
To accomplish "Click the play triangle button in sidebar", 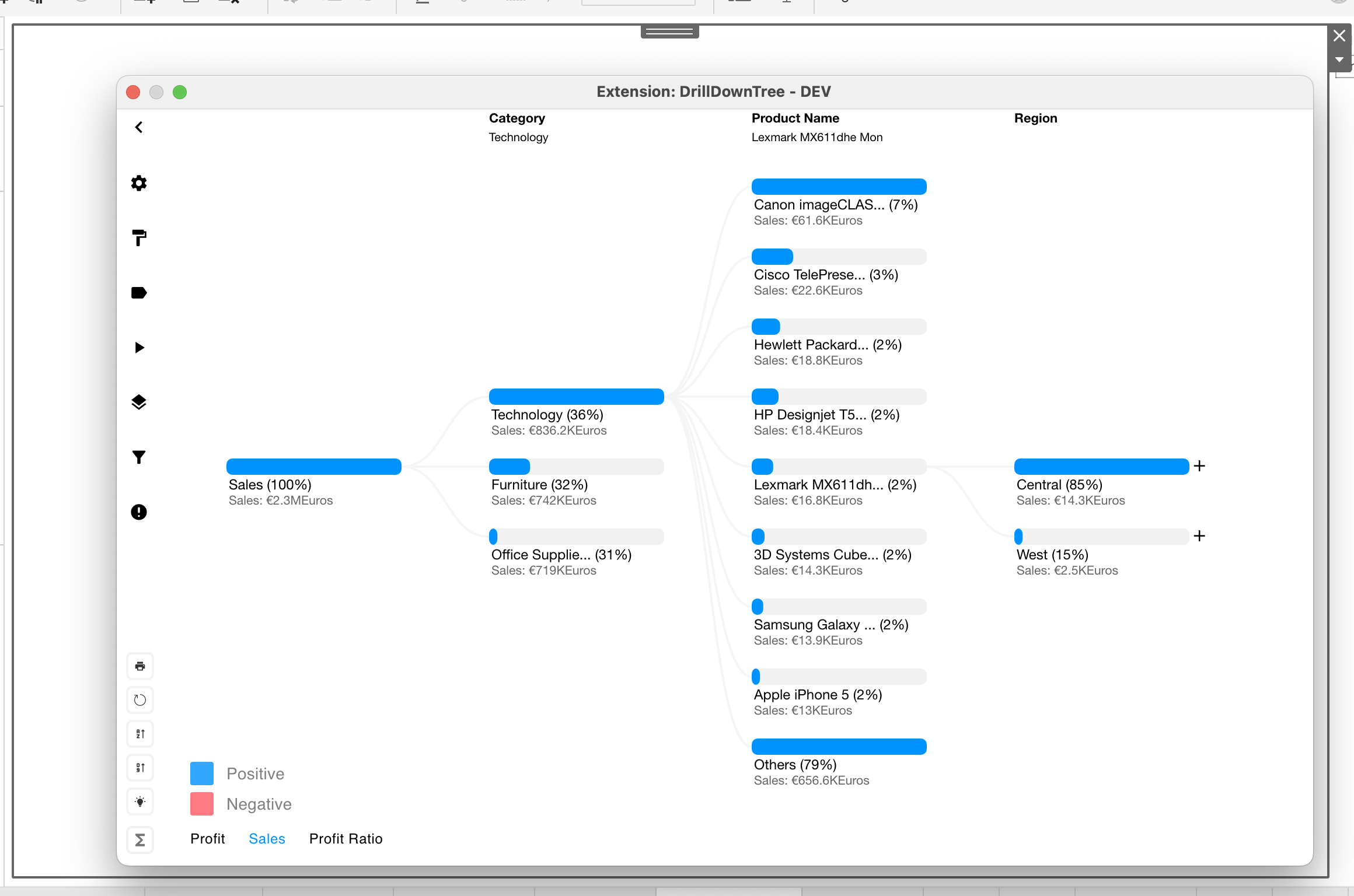I will pyautogui.click(x=139, y=348).
